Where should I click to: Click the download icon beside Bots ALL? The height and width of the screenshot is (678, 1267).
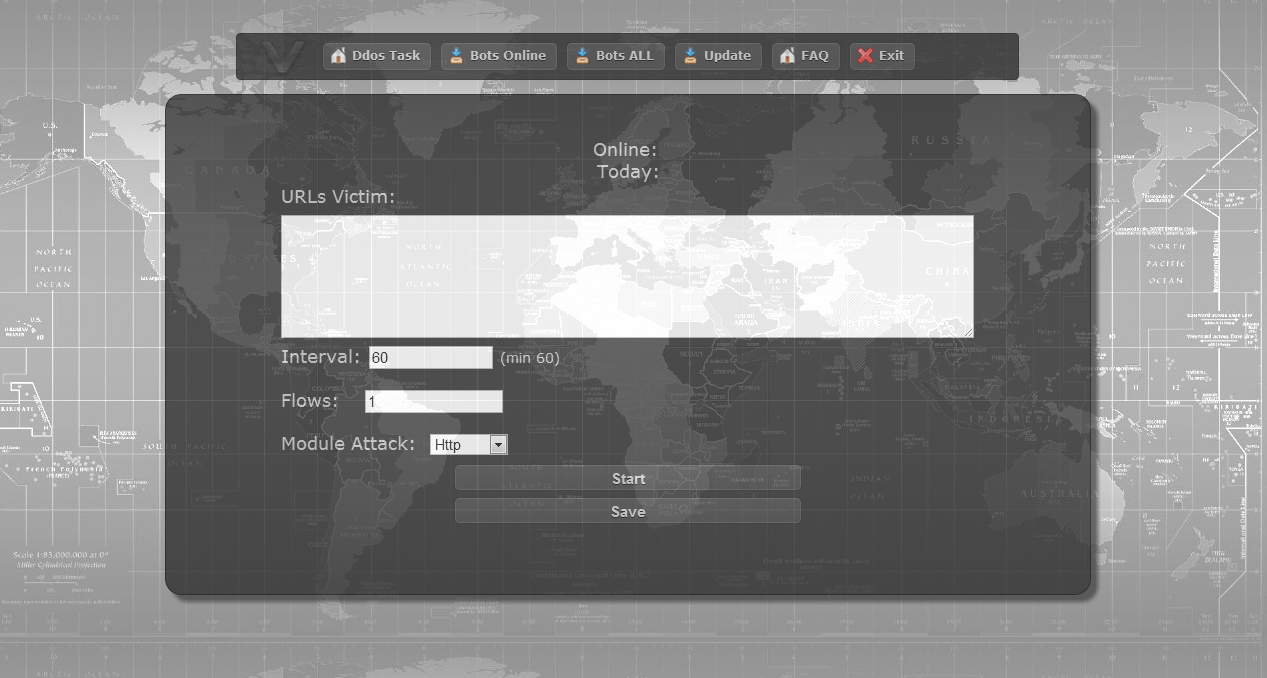pos(580,56)
